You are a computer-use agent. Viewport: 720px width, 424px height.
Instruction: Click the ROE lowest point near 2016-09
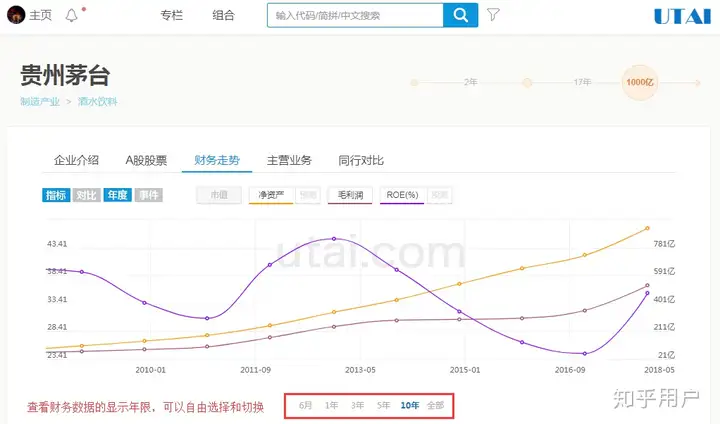(585, 354)
